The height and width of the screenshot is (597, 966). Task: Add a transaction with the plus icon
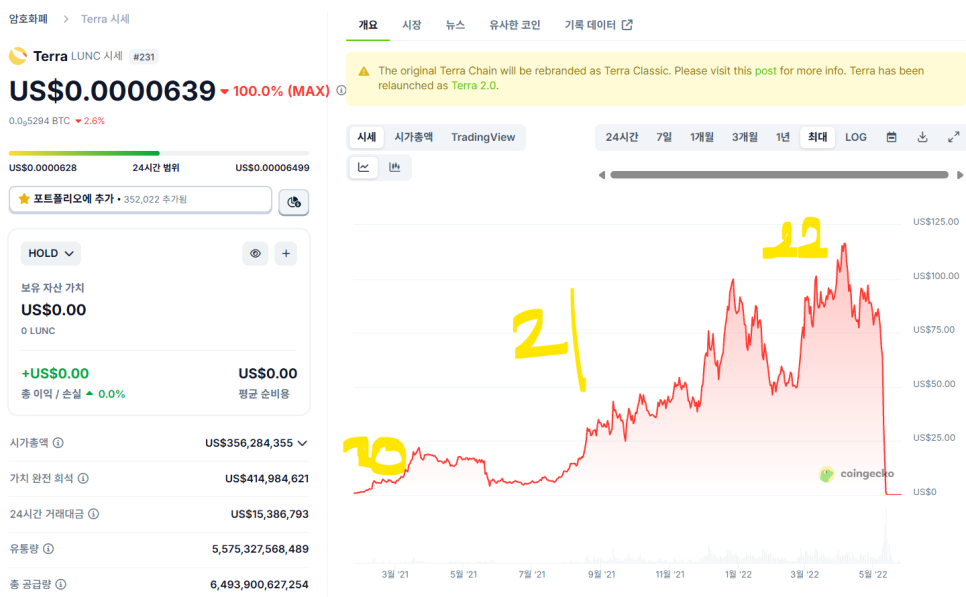tap(286, 253)
